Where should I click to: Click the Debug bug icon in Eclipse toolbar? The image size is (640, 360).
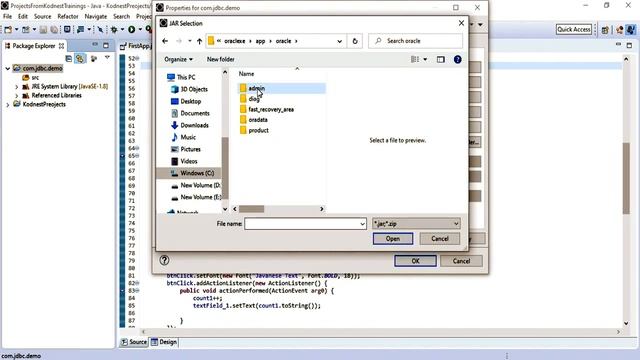pyautogui.click(x=114, y=29)
